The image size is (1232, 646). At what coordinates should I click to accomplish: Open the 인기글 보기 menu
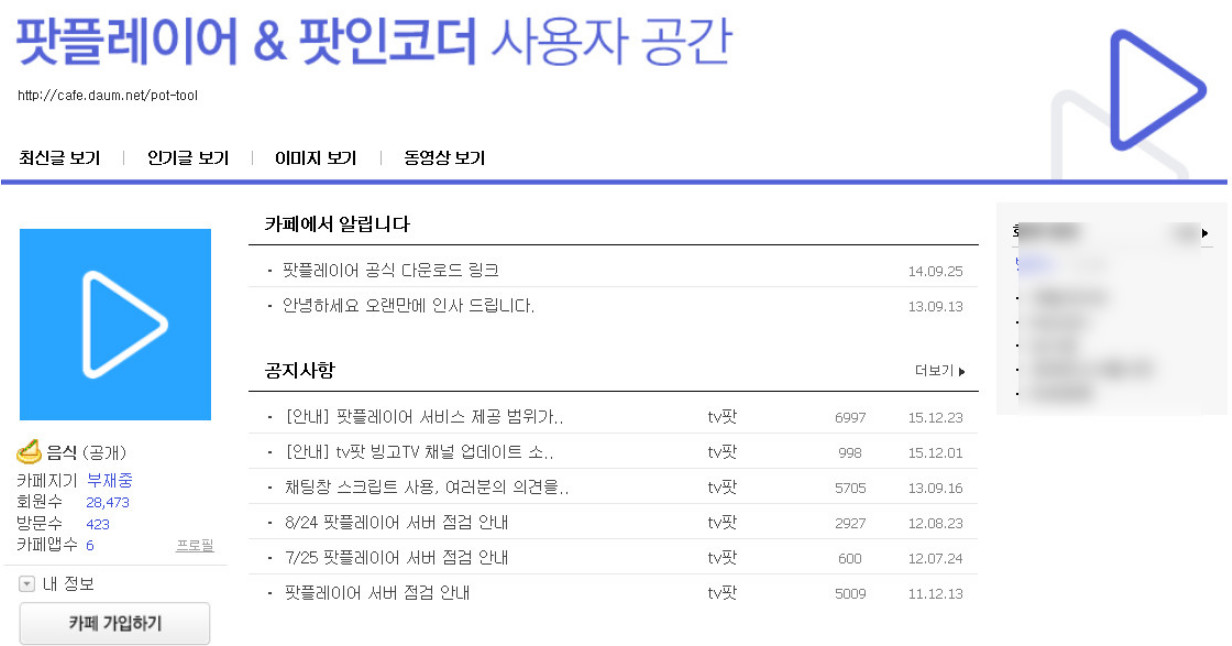coord(189,157)
